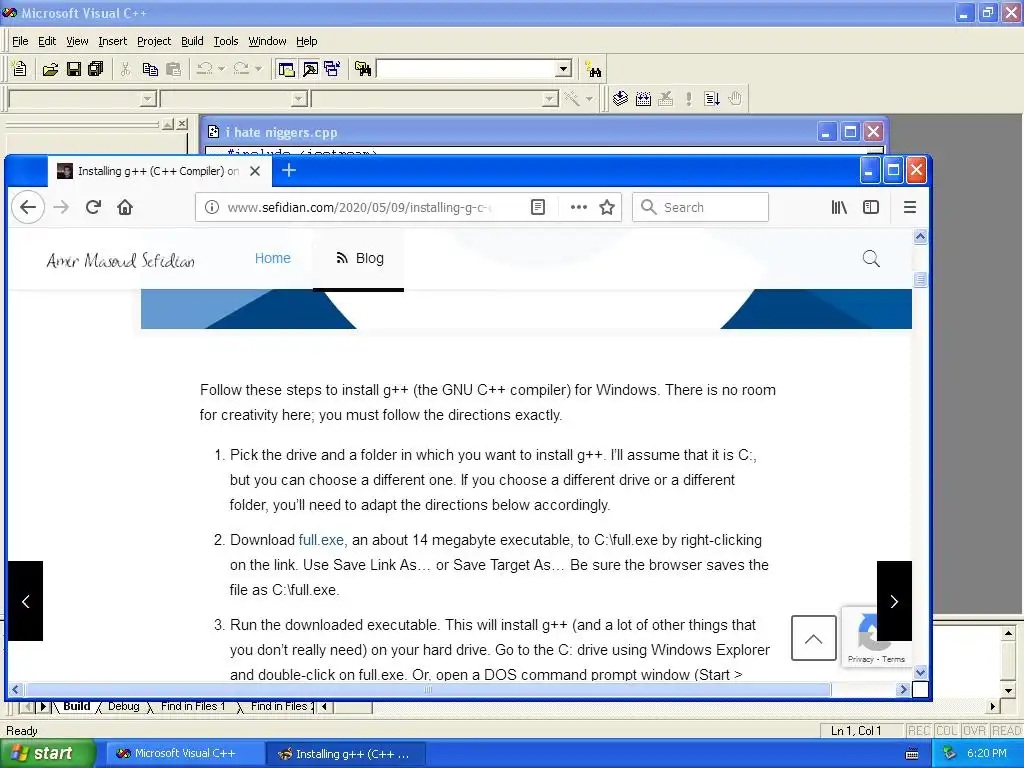Open the Window List toolbar icon
Viewport: 1024px width, 768px height.
[x=332, y=69]
